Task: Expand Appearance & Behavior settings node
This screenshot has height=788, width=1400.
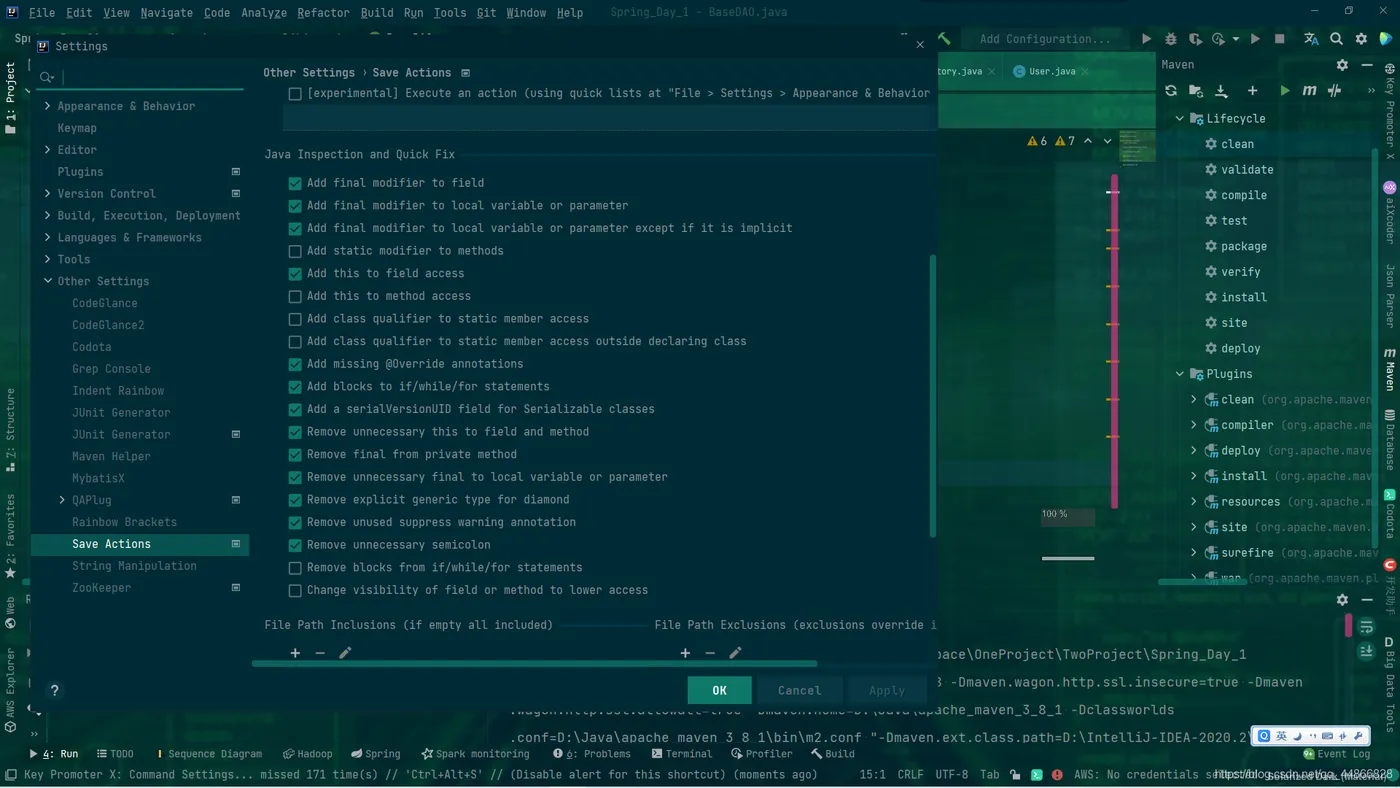Action: (47, 106)
